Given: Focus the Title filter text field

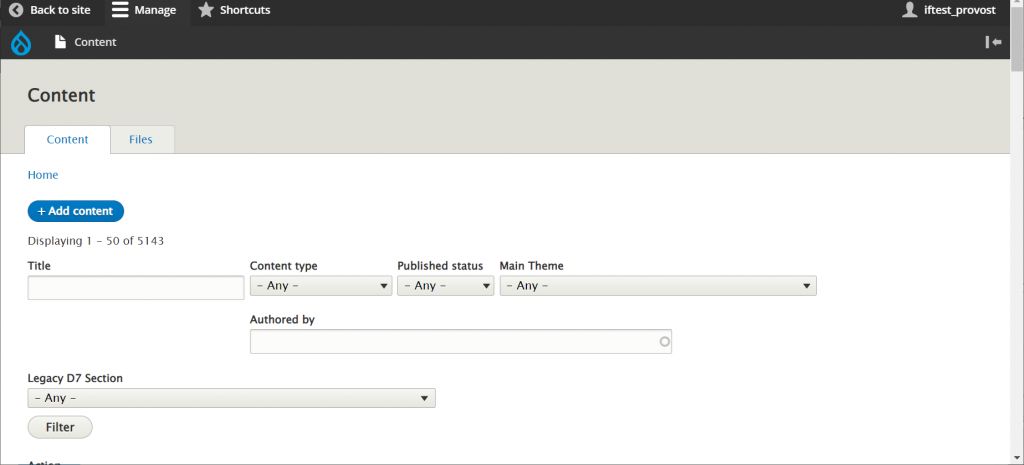Looking at the screenshot, I should pos(136,288).
